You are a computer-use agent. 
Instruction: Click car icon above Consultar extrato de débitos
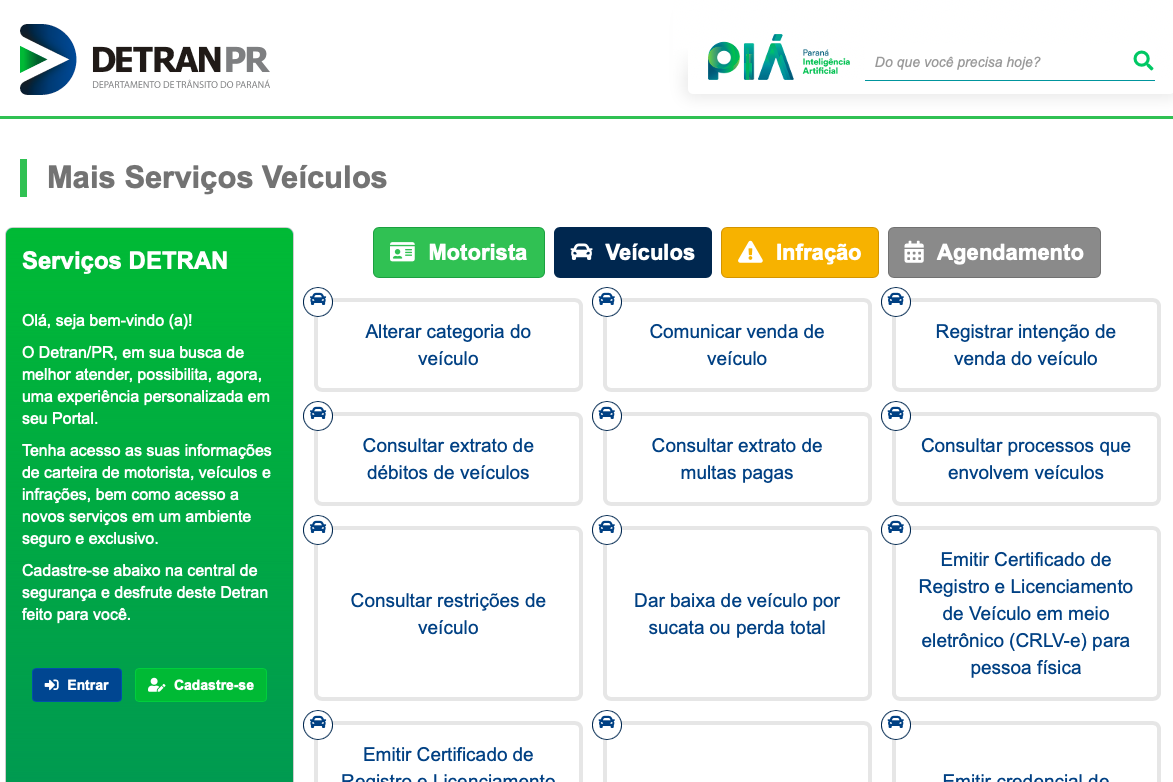coord(318,416)
